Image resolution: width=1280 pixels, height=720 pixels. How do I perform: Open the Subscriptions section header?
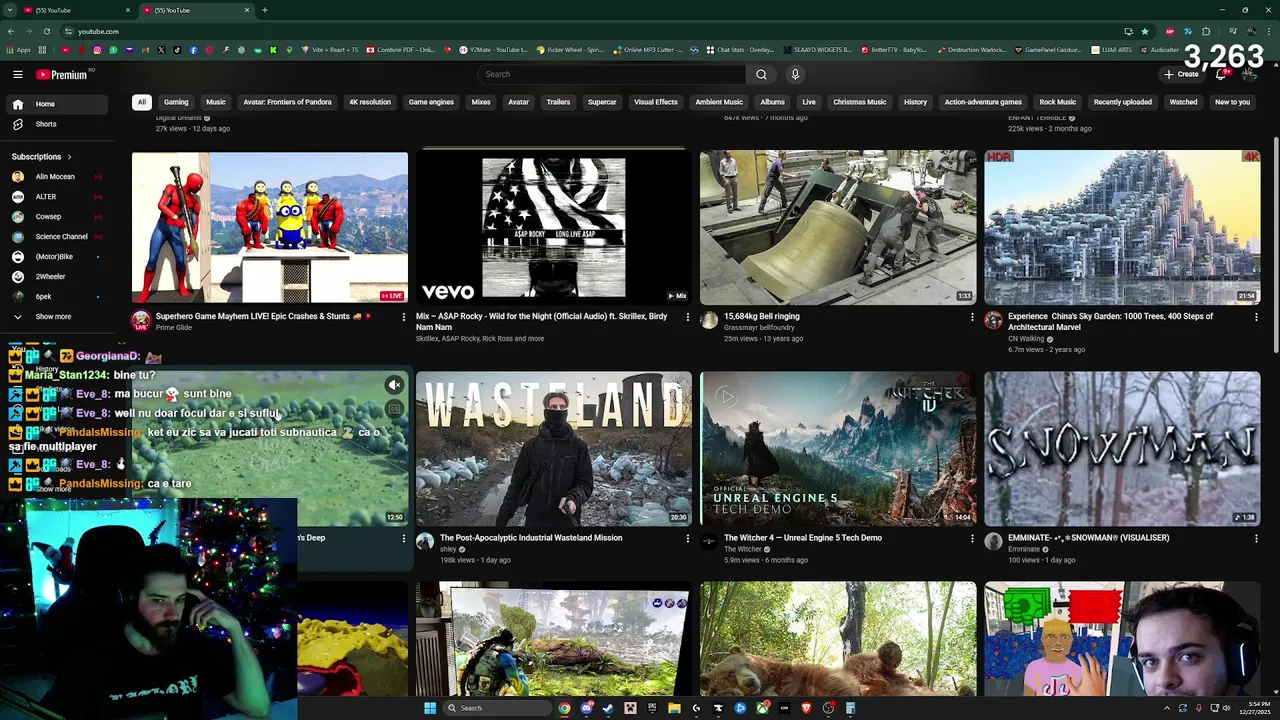[x=42, y=157]
